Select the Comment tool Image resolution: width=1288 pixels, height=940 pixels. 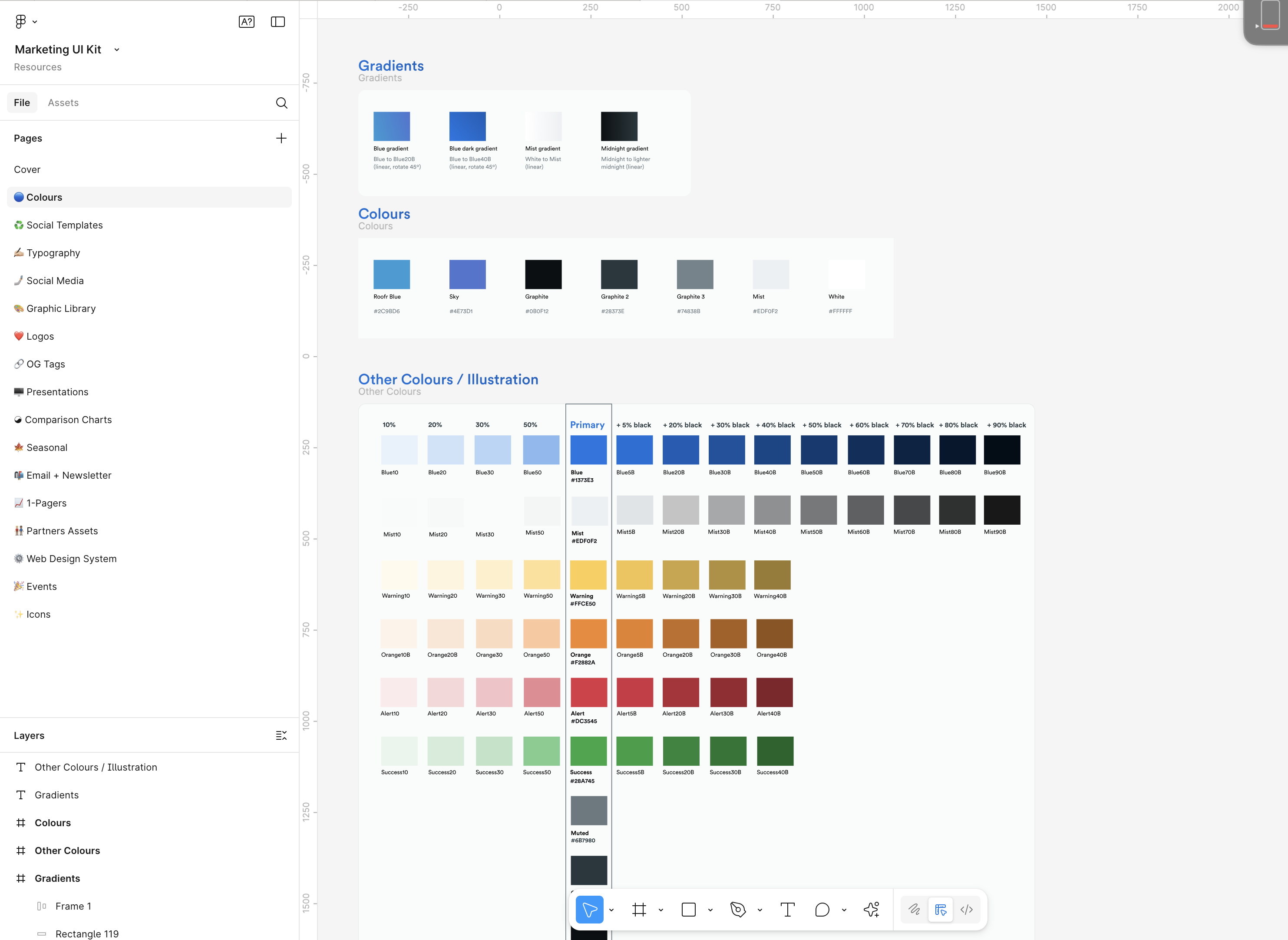822,909
